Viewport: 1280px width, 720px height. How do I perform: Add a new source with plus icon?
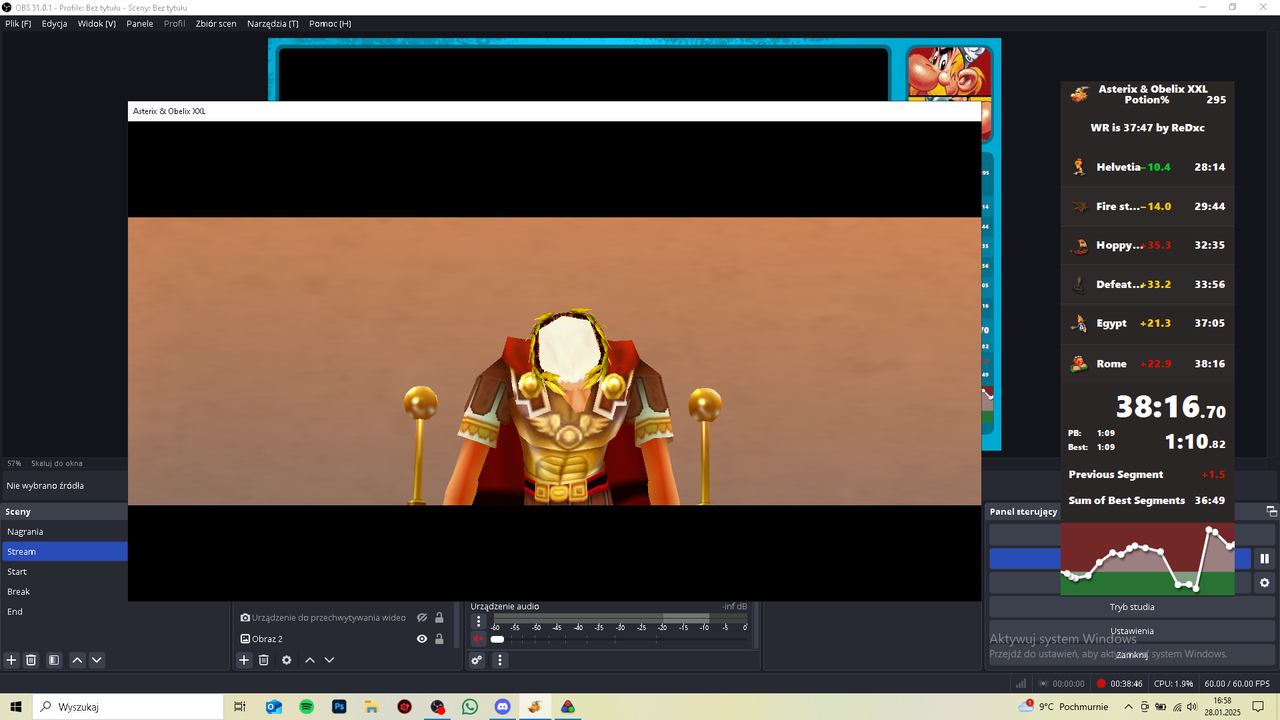point(244,660)
